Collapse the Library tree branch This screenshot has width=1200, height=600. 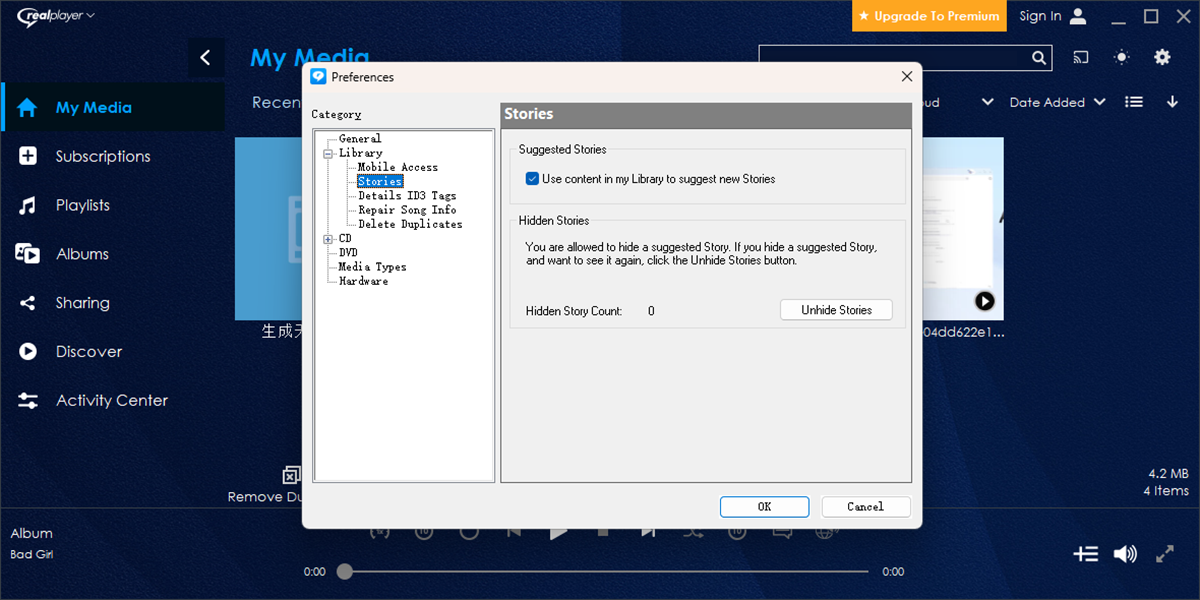[x=327, y=152]
